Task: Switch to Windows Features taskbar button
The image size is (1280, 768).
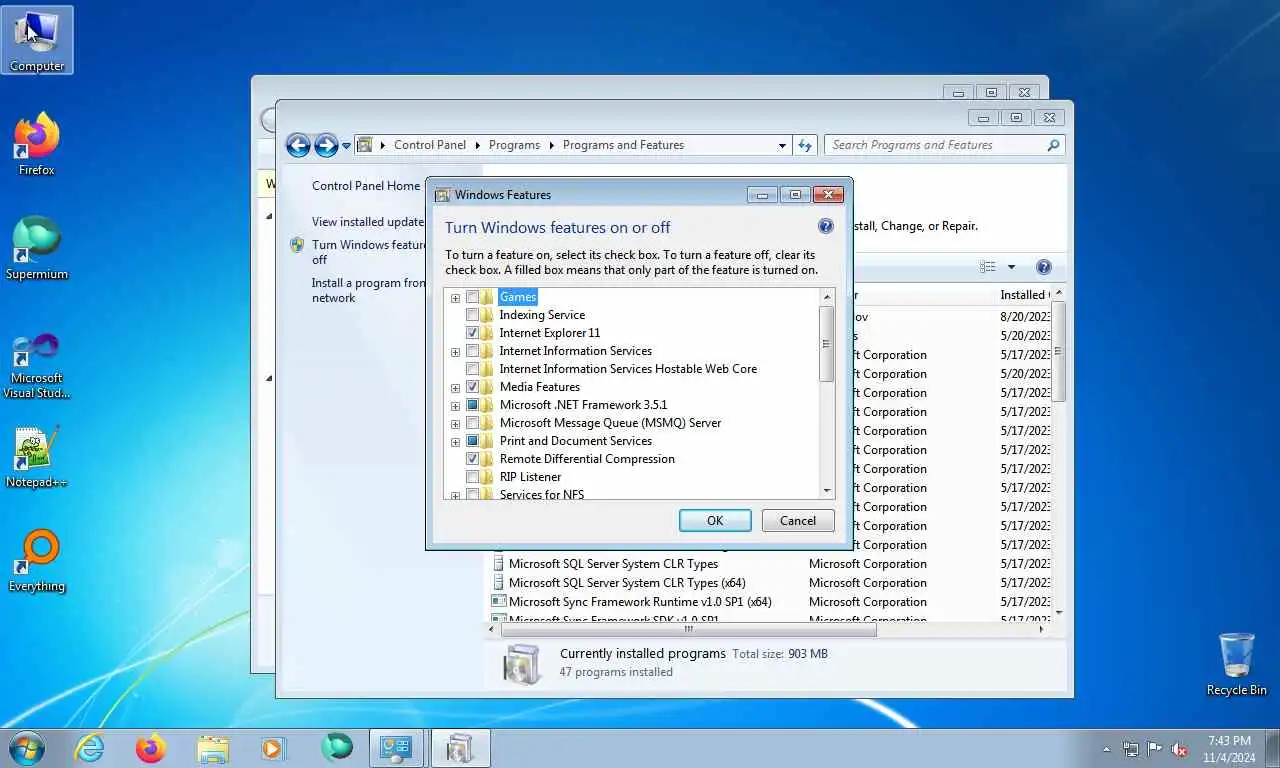Action: point(460,748)
